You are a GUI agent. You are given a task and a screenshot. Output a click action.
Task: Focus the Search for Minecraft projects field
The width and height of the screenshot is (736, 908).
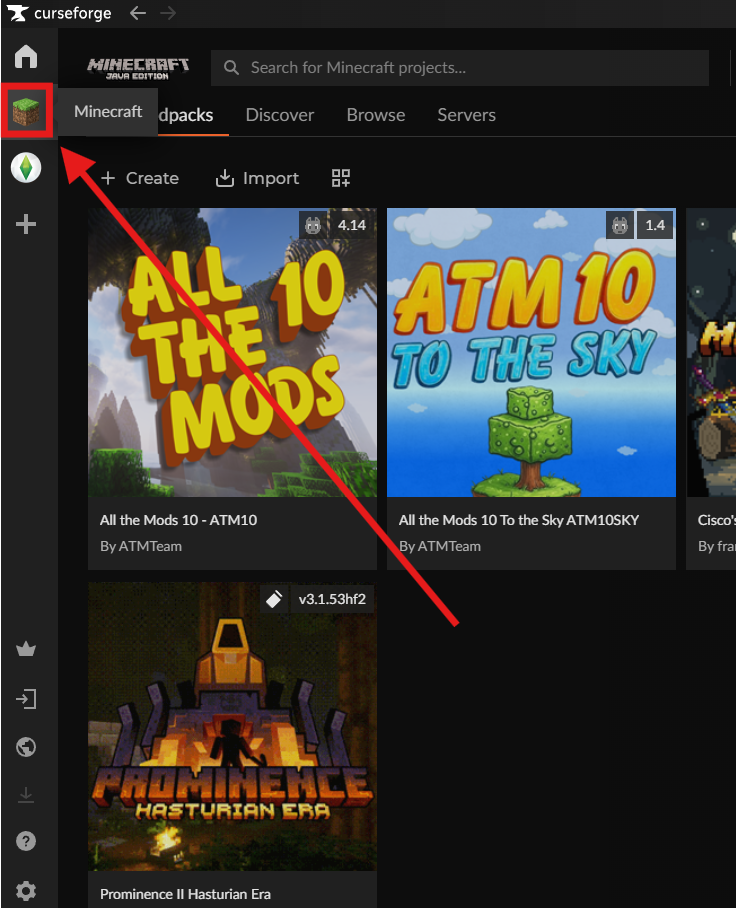click(x=460, y=68)
